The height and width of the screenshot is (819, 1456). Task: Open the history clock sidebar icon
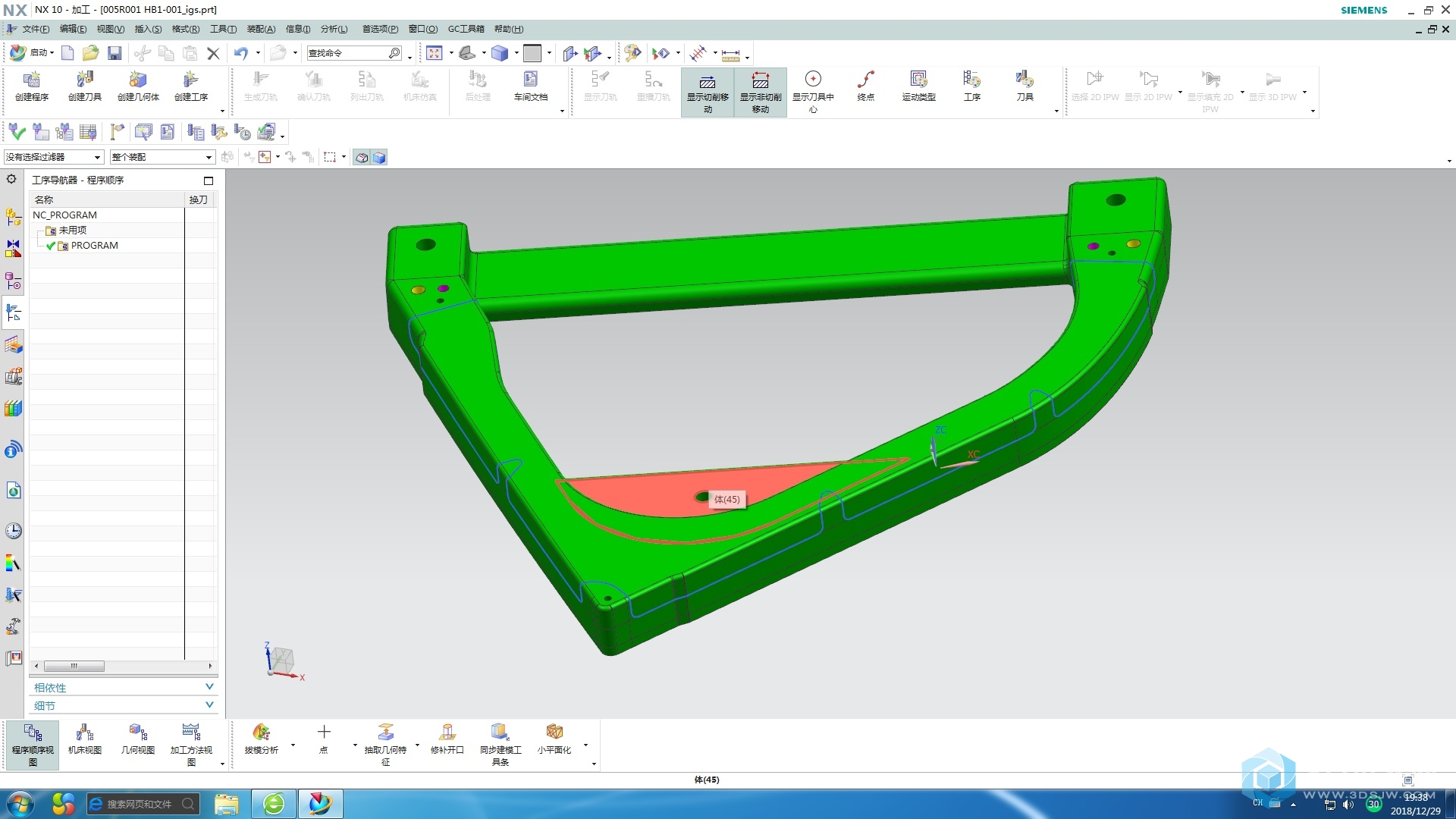13,531
